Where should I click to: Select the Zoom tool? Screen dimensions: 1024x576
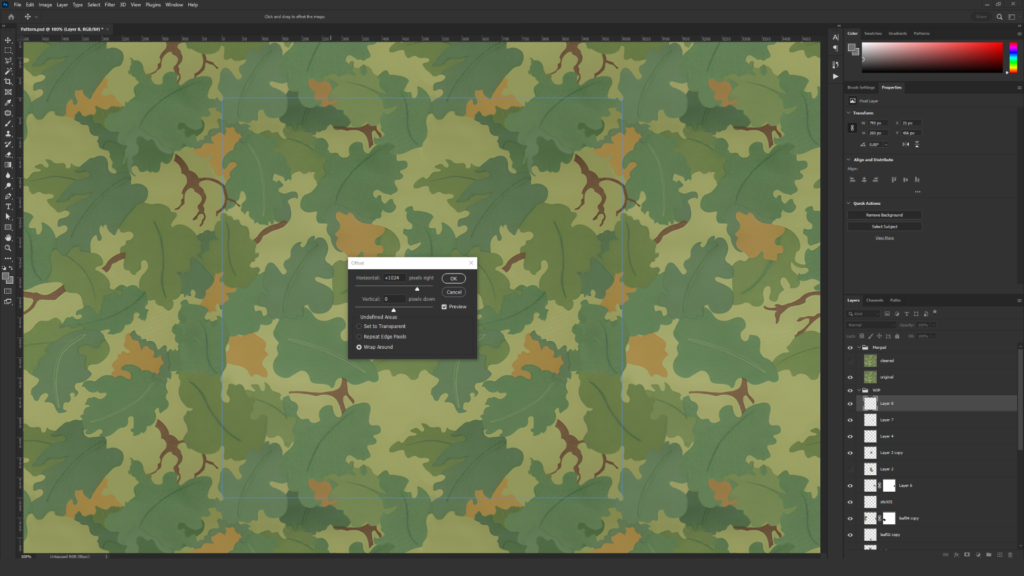tap(8, 248)
